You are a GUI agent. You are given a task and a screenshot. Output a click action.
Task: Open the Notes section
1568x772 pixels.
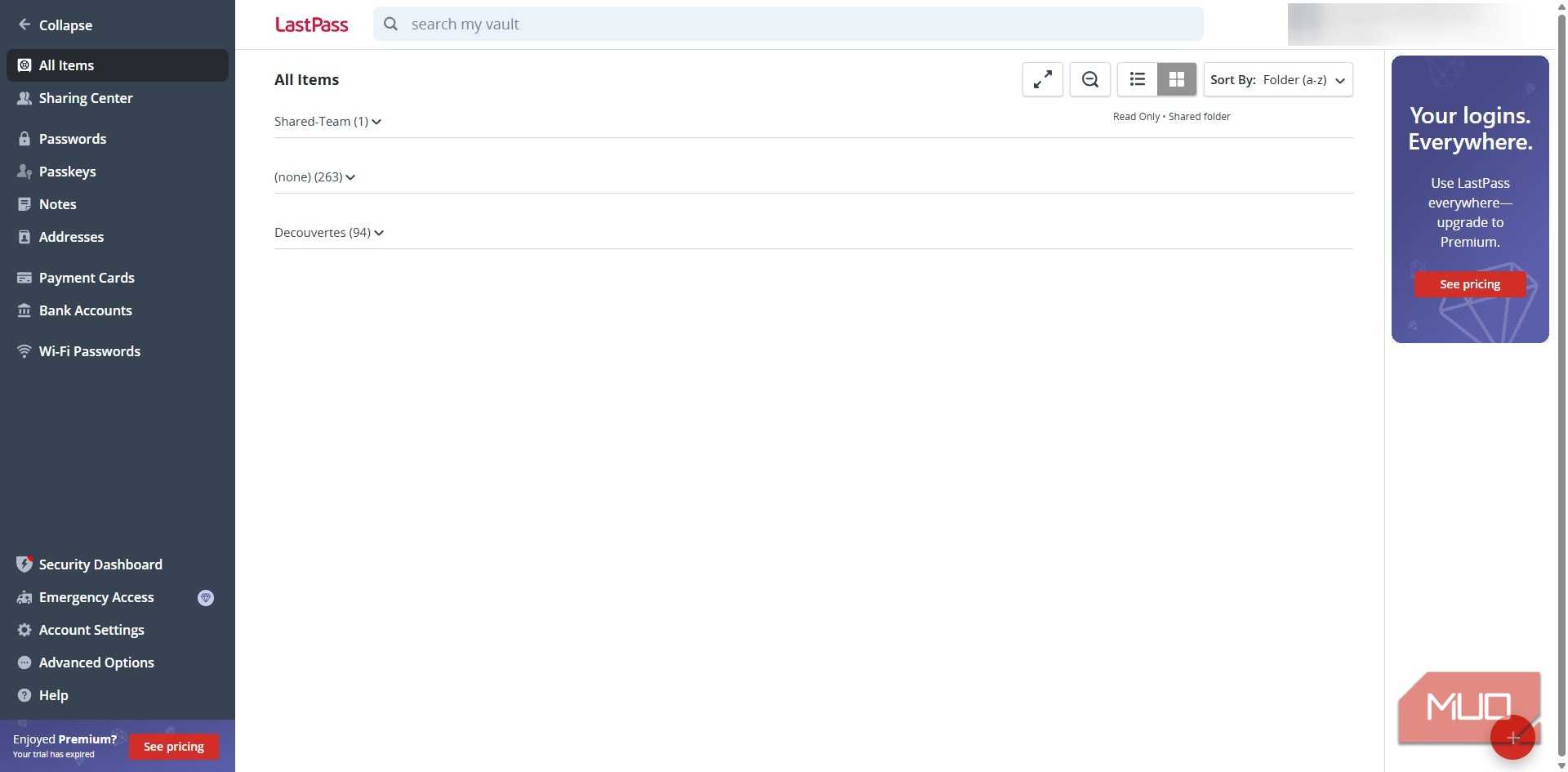pyautogui.click(x=118, y=204)
